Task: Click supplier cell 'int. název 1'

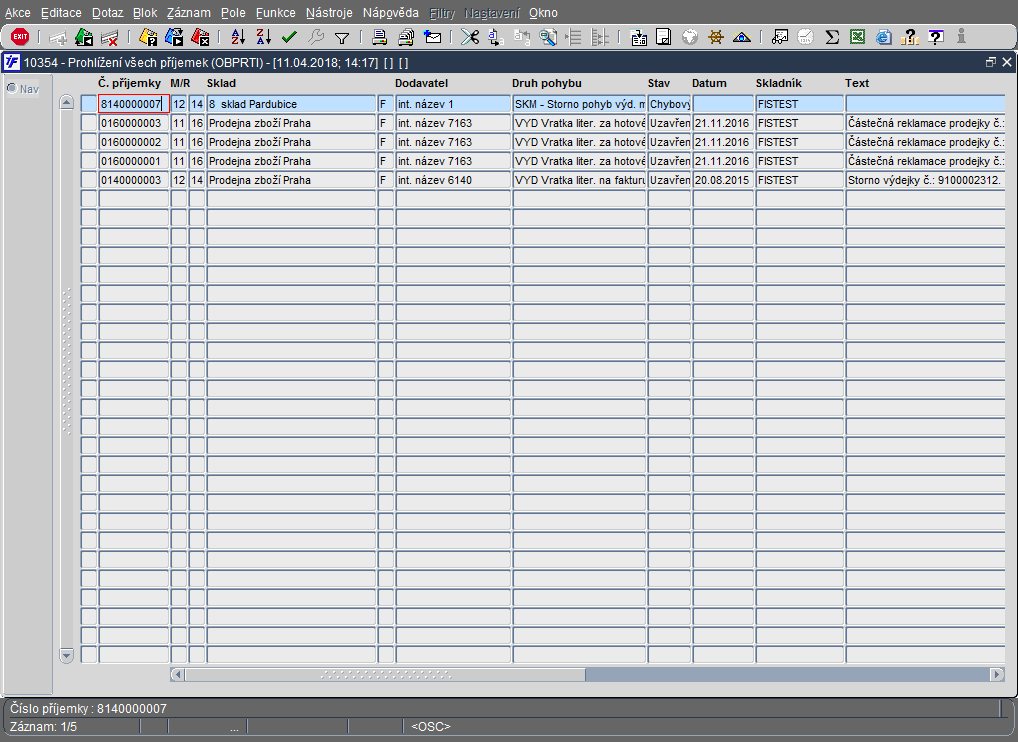Action: pyautogui.click(x=453, y=104)
